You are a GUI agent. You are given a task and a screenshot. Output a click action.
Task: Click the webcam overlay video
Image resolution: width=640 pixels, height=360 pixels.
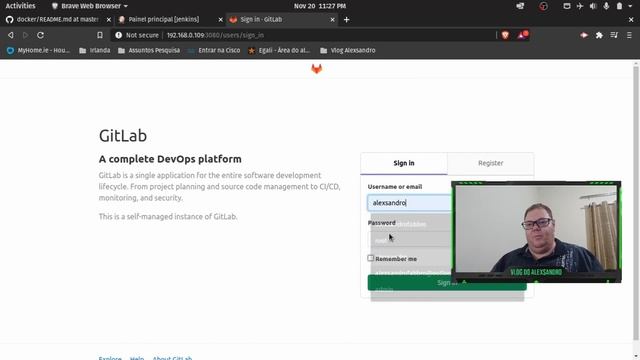[536, 232]
